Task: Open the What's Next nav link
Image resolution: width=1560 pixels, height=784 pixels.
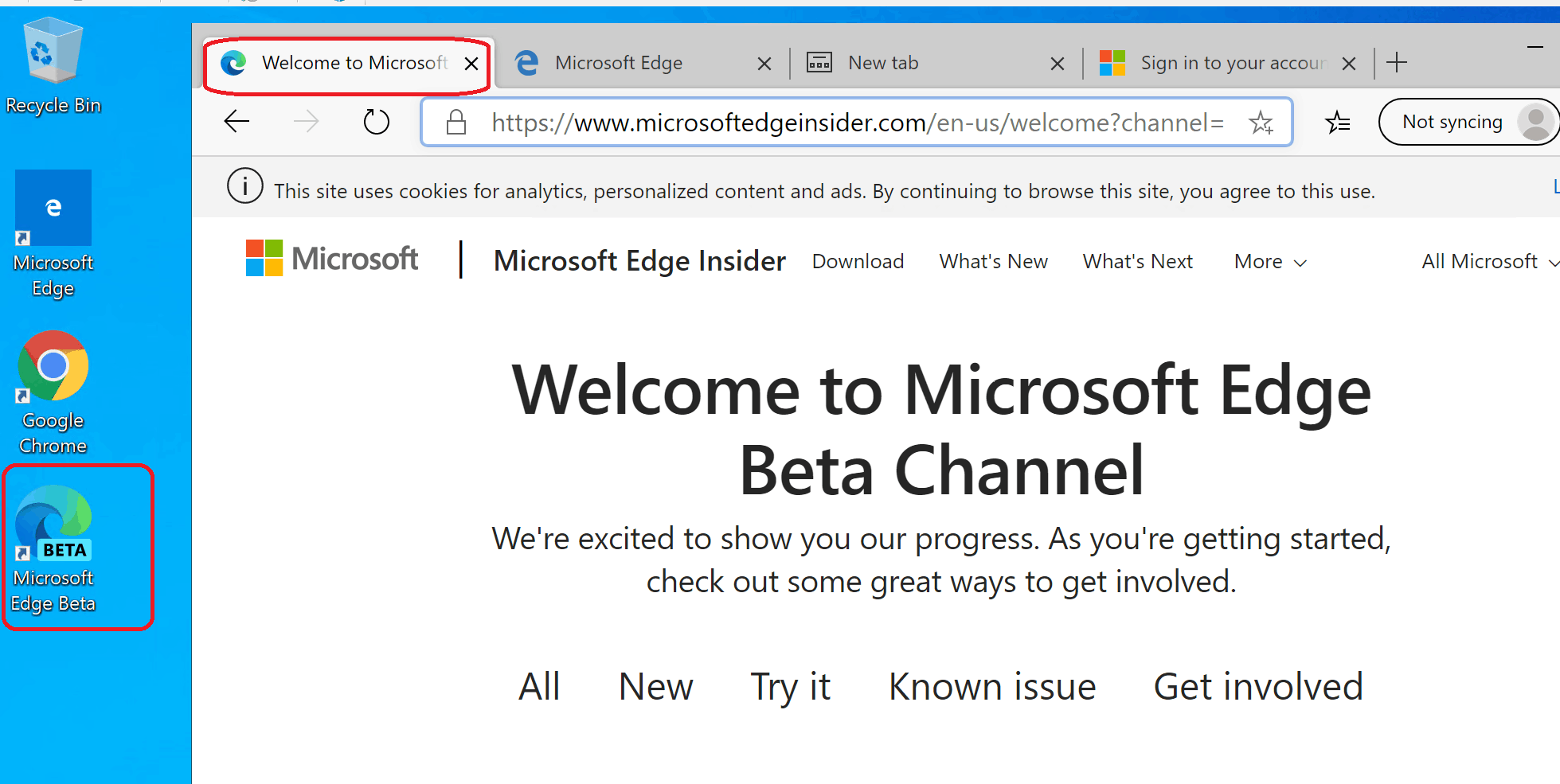Action: point(1137,261)
